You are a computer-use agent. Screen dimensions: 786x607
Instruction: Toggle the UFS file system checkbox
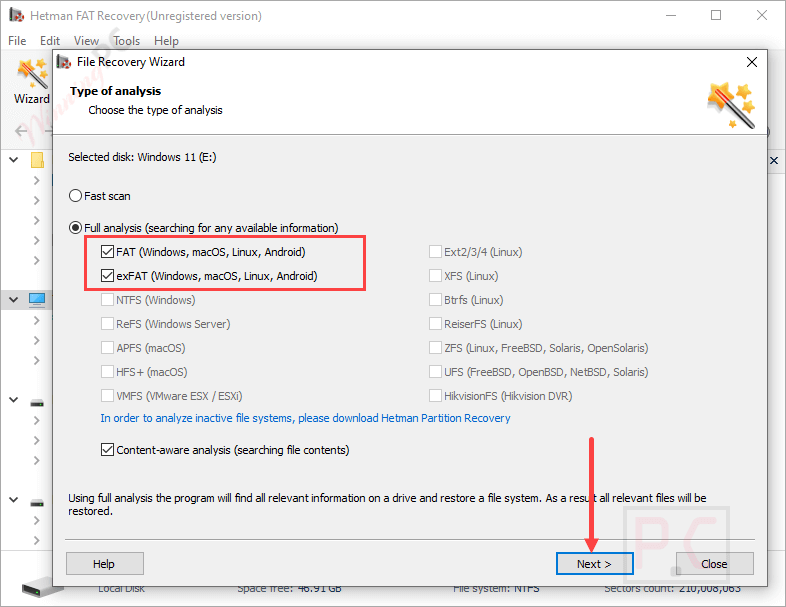(435, 372)
